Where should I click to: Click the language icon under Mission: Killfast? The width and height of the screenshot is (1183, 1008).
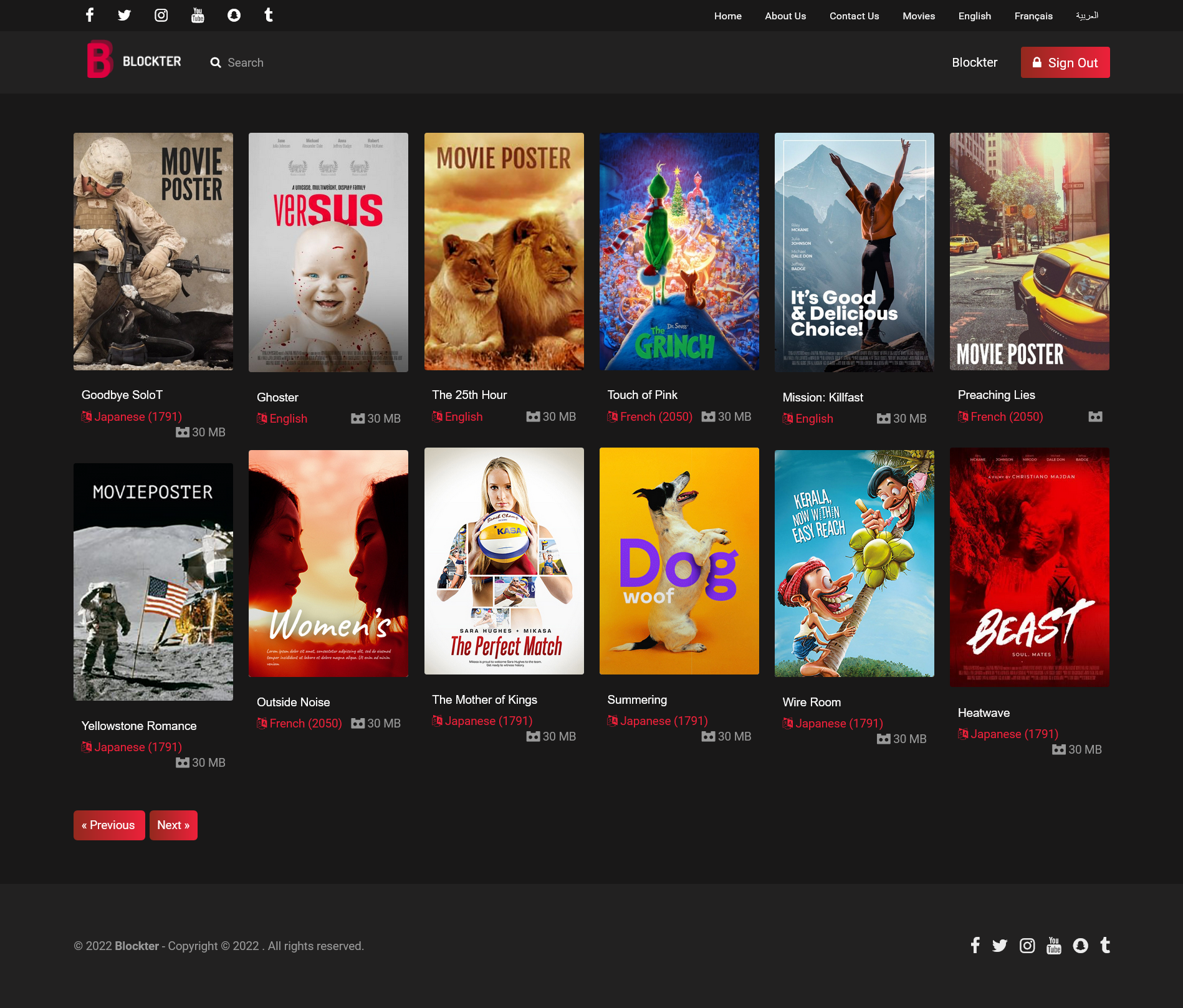(x=788, y=418)
